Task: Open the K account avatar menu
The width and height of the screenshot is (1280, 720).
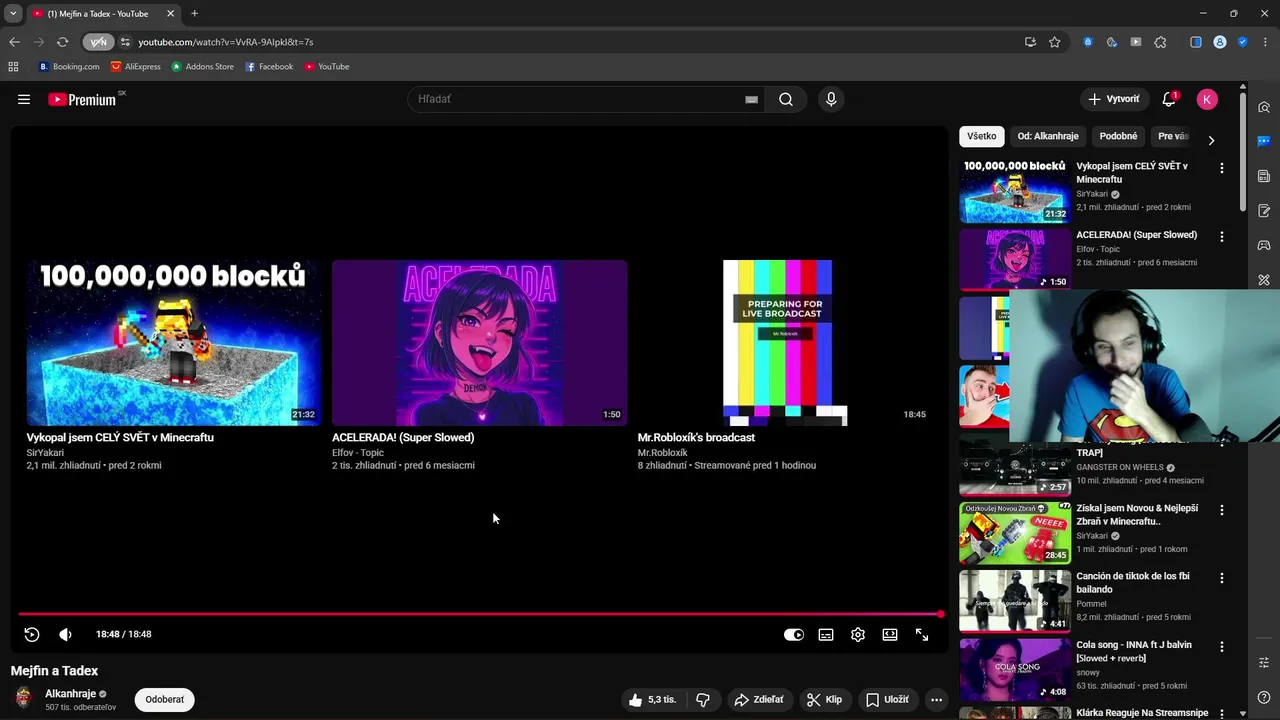Action: tap(1207, 99)
